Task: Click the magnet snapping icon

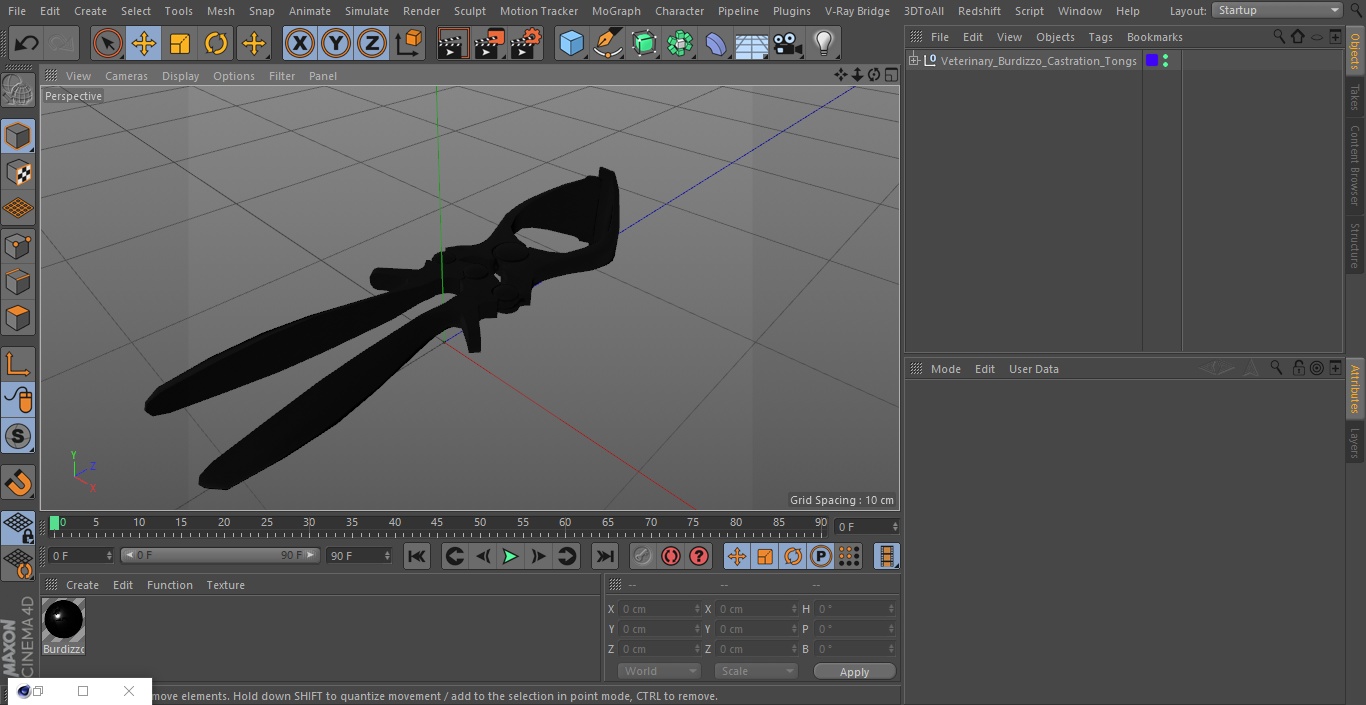Action: [x=18, y=482]
